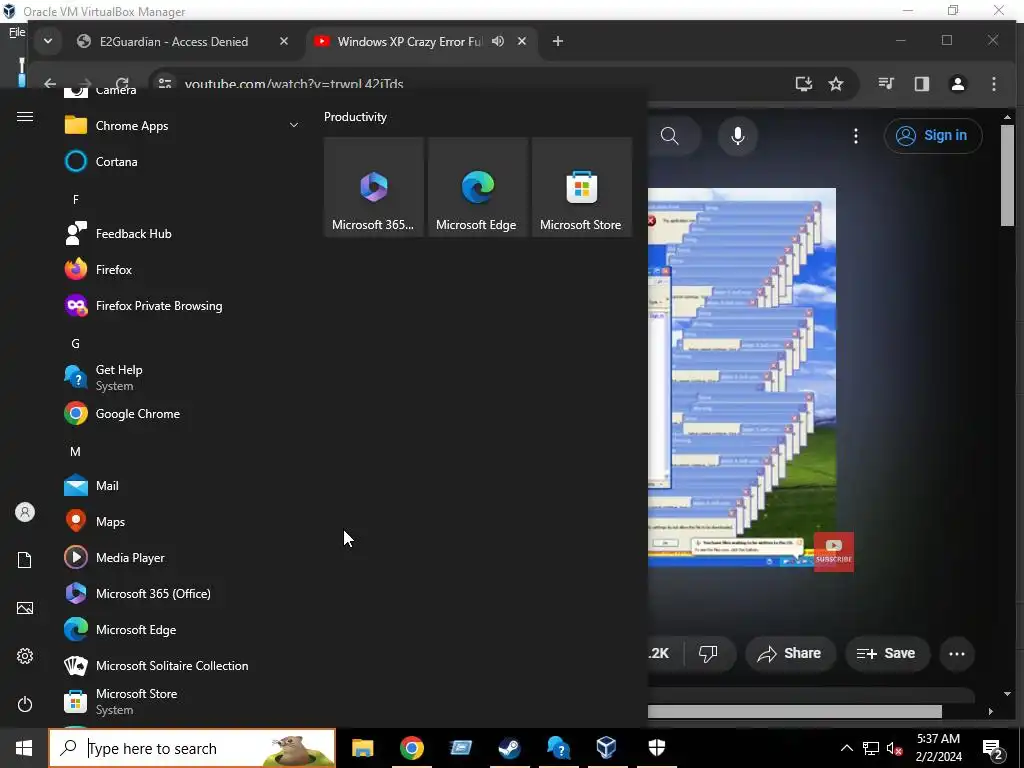
Task: Open Settings gear in Start sidebar
Action: 25,656
